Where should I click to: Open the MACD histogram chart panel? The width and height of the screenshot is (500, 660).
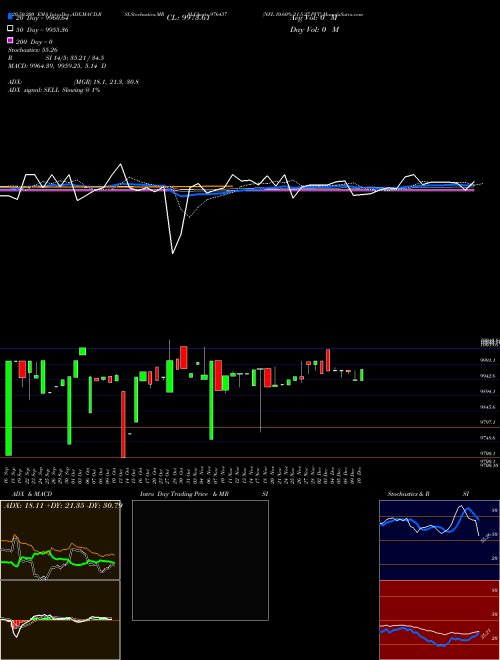60,620
